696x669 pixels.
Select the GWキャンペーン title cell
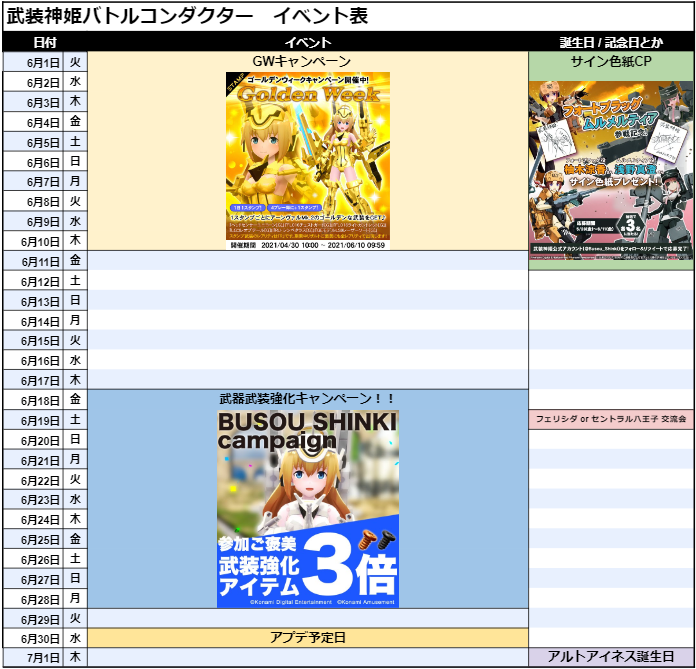pyautogui.click(x=308, y=61)
